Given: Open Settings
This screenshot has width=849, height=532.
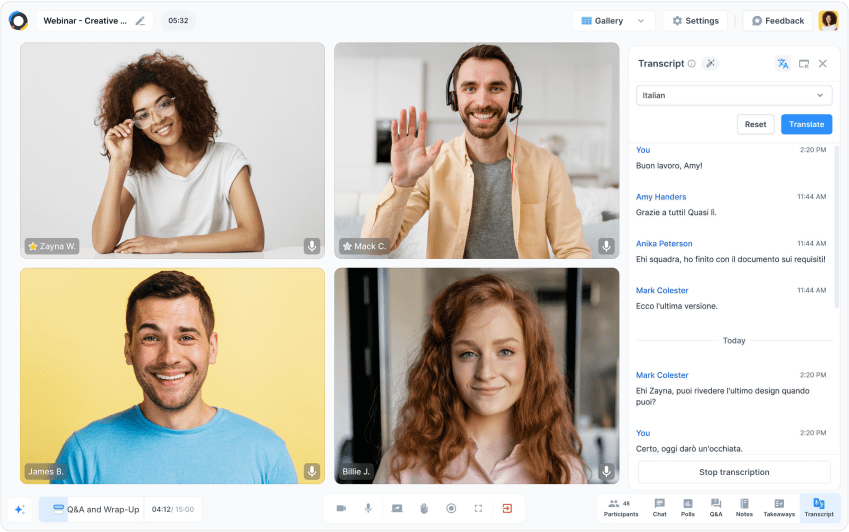Looking at the screenshot, I should [695, 21].
